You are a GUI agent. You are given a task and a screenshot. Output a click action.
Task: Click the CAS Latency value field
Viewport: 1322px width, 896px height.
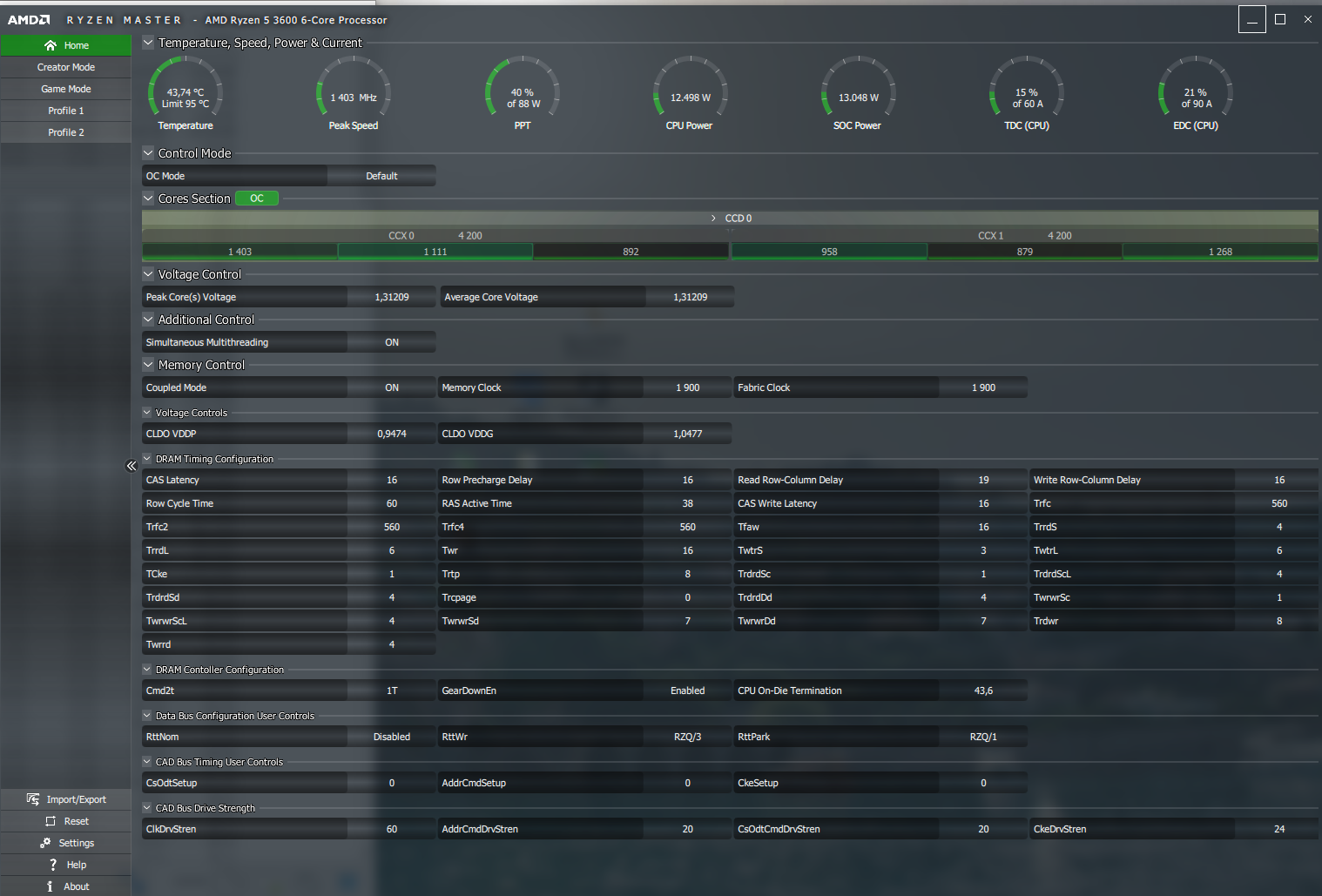392,480
